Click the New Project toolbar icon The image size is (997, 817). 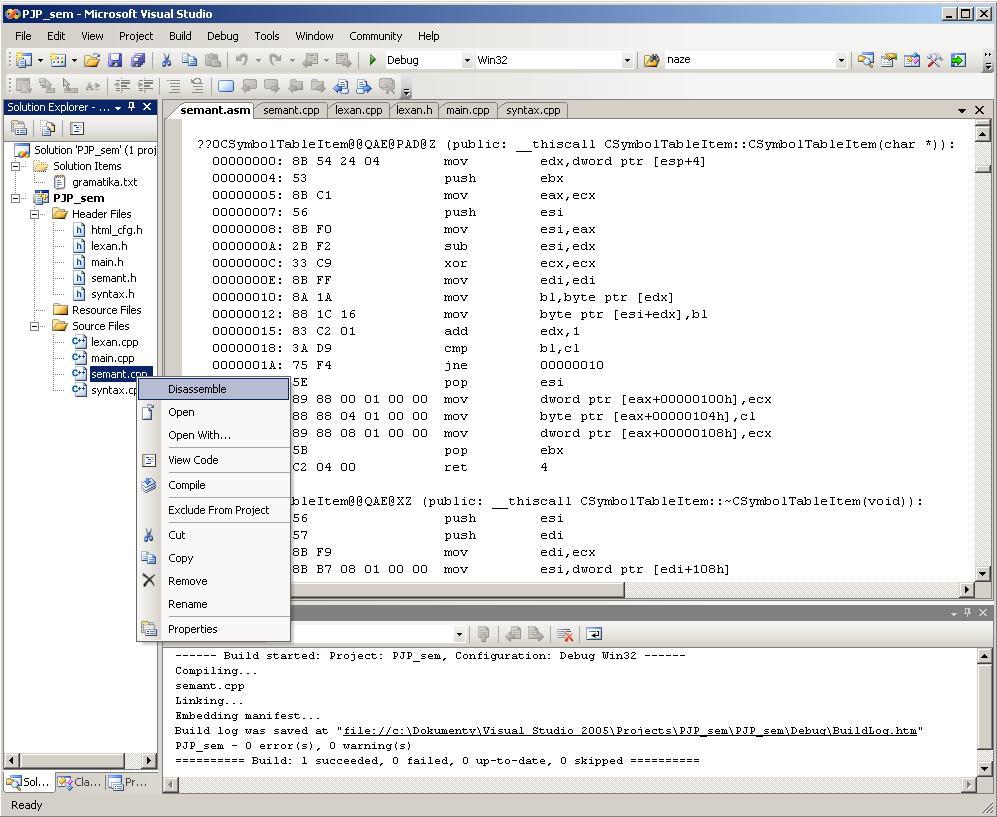[x=24, y=60]
